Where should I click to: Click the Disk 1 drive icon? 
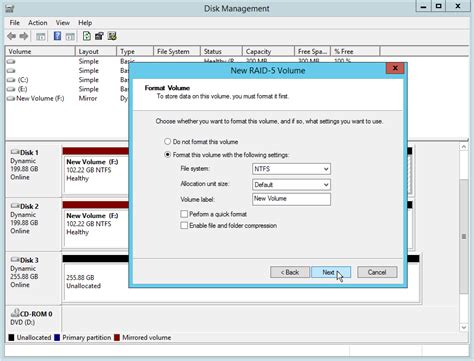(15, 152)
